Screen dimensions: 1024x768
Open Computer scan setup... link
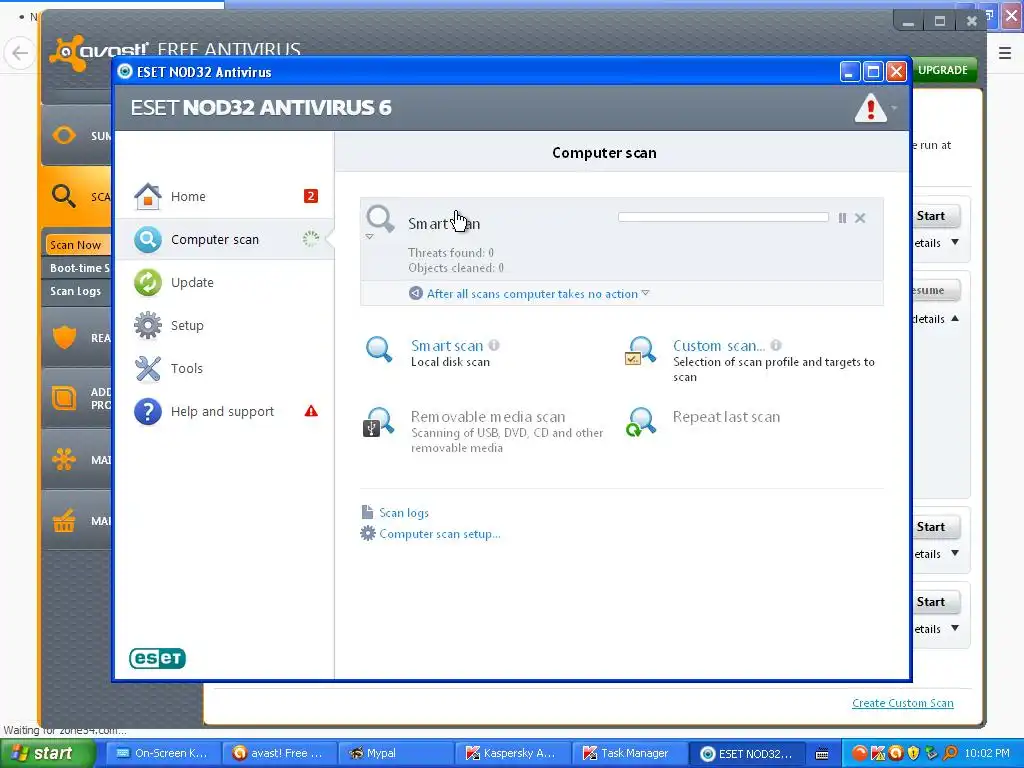(x=440, y=534)
